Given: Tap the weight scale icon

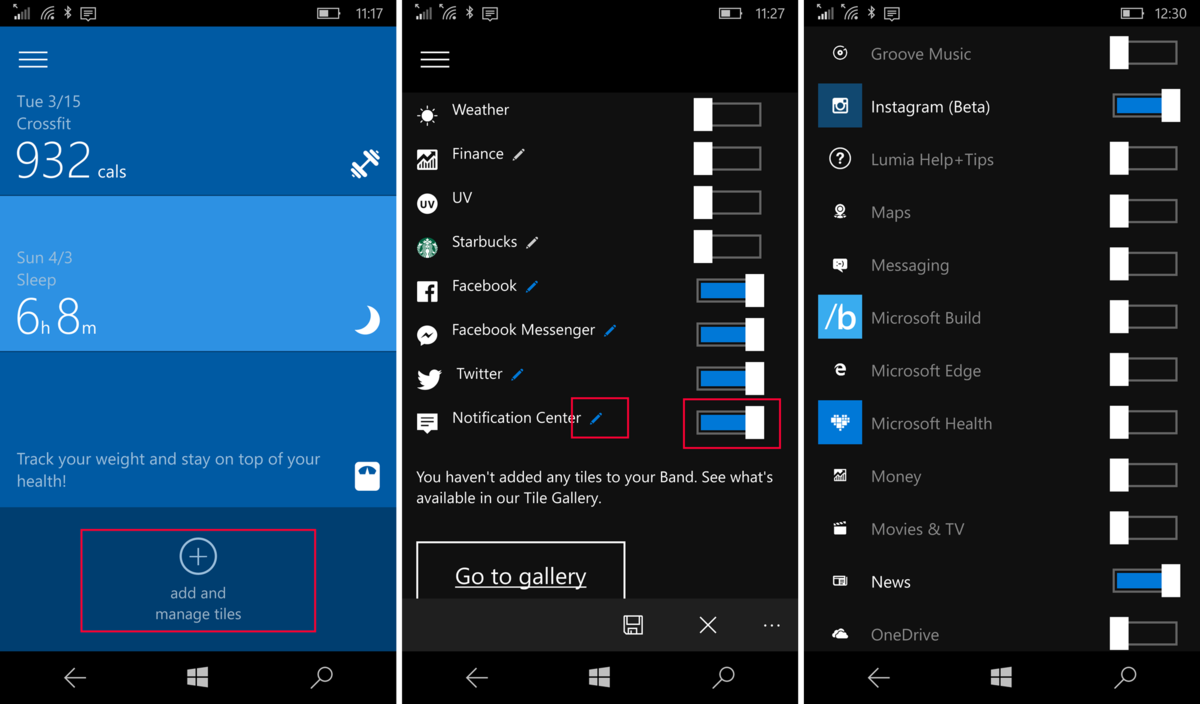Looking at the screenshot, I should tap(367, 475).
